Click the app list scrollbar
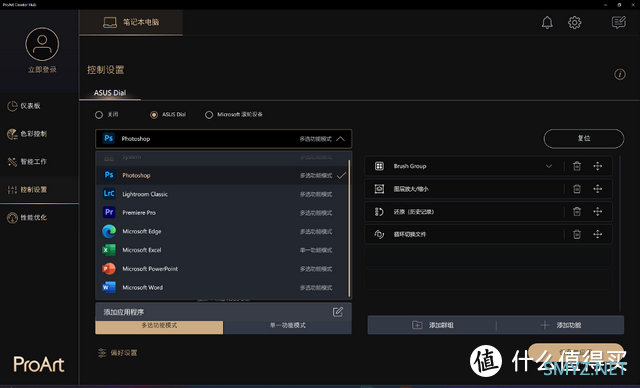640x388 pixels. click(349, 228)
